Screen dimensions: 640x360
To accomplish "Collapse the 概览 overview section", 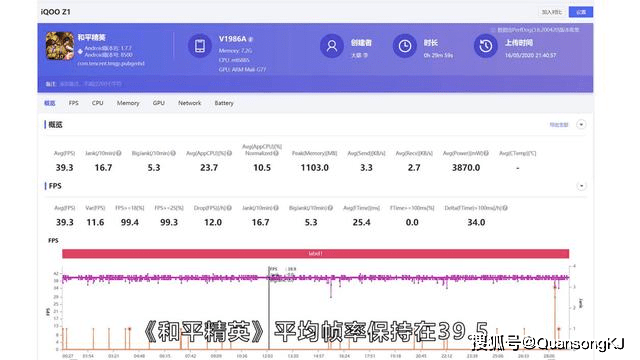I will 581,124.
